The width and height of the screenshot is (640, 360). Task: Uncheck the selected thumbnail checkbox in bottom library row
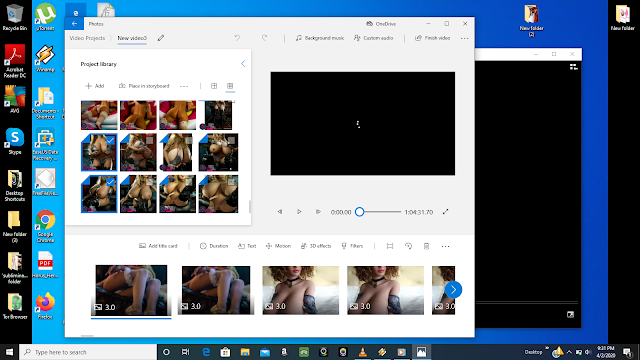[110, 182]
